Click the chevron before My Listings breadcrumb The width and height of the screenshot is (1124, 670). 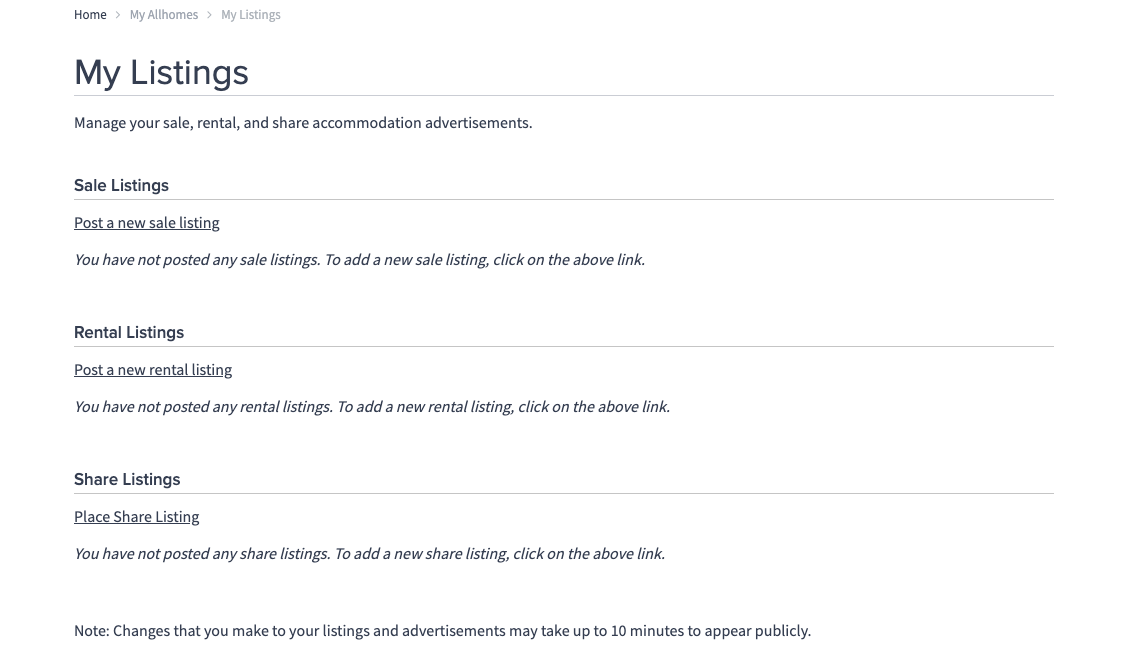[209, 15]
